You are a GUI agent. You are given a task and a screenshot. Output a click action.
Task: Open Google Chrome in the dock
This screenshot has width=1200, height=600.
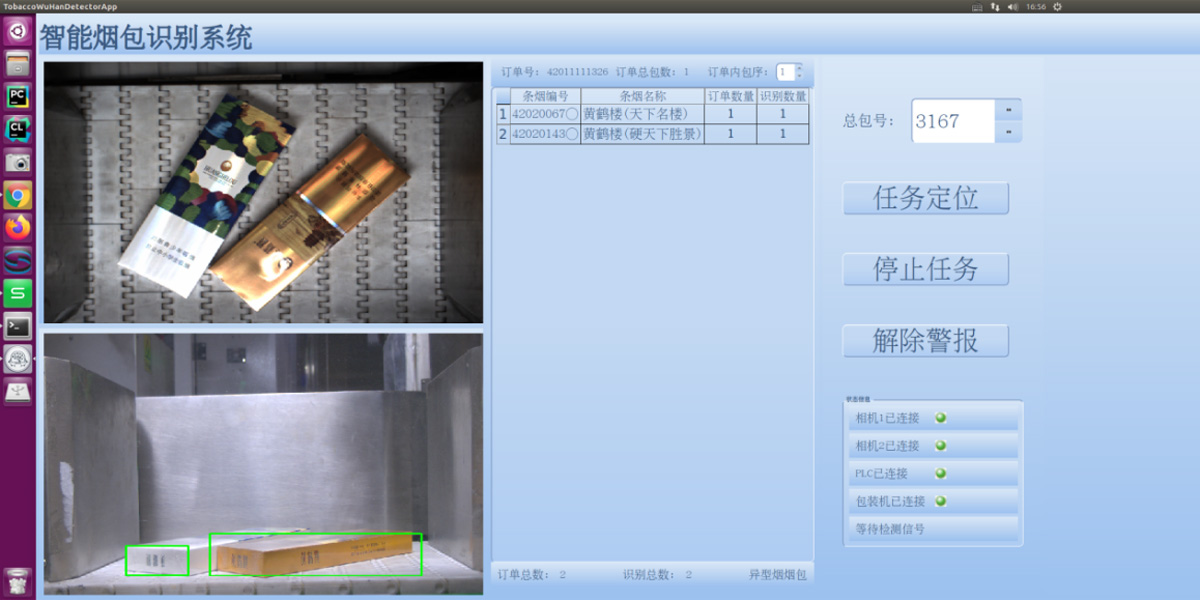18,195
